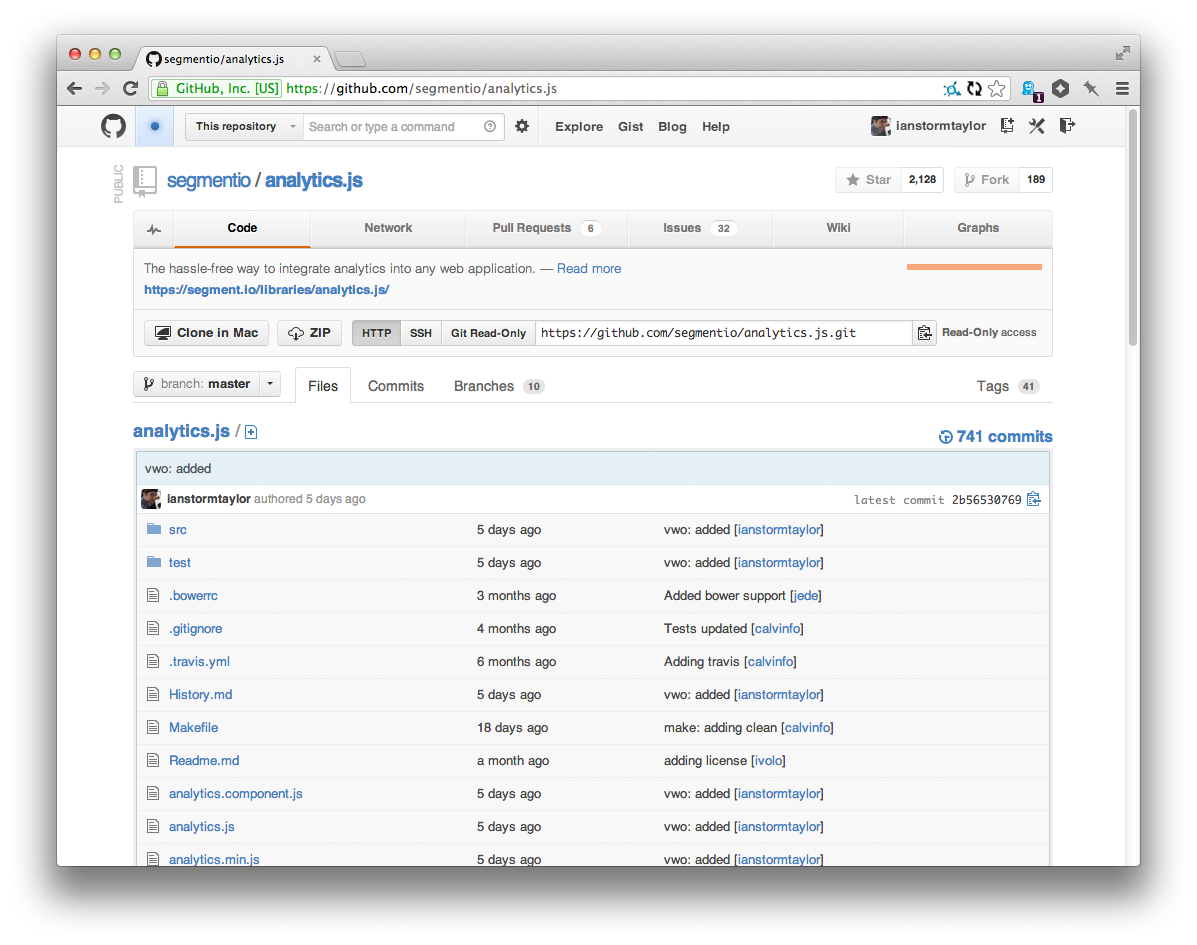Click segmentio owner link
Image resolution: width=1197 pixels, height=945 pixels.
(x=208, y=181)
